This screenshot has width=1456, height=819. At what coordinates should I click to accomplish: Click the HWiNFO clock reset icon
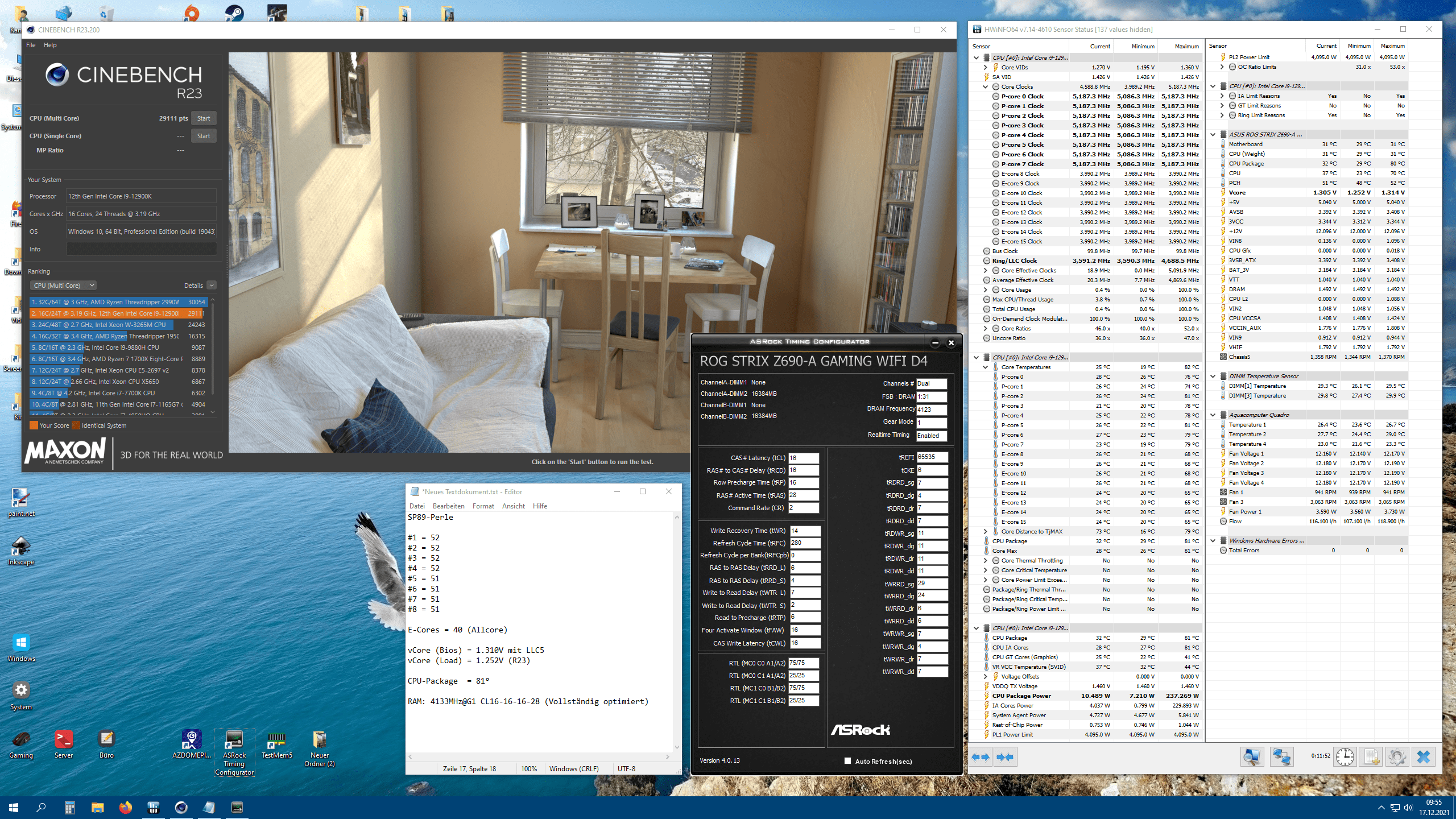pos(1345,757)
